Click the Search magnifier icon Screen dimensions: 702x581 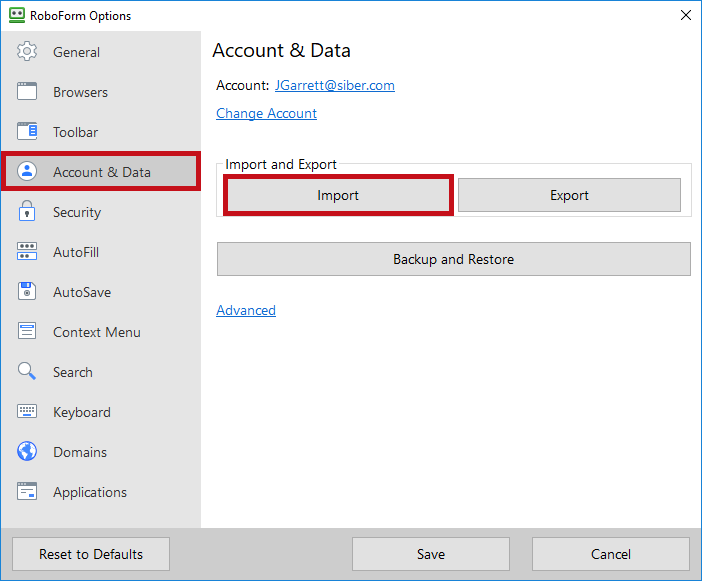click(x=27, y=372)
